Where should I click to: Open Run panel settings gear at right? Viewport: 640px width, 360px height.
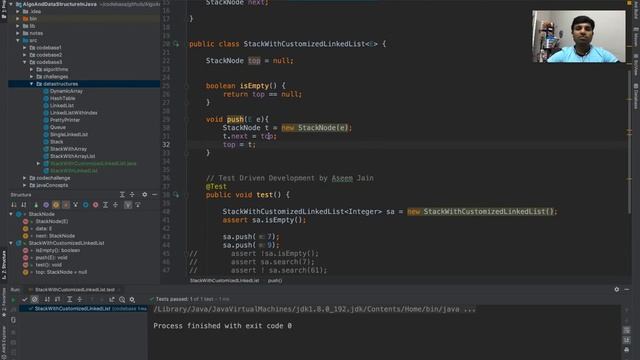pyautogui.click(x=616, y=289)
